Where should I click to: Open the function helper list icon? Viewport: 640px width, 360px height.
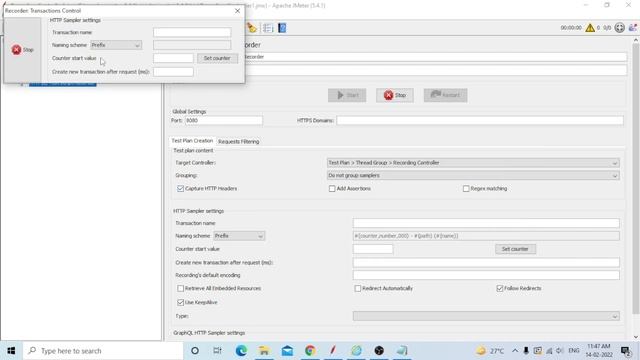click(x=268, y=28)
